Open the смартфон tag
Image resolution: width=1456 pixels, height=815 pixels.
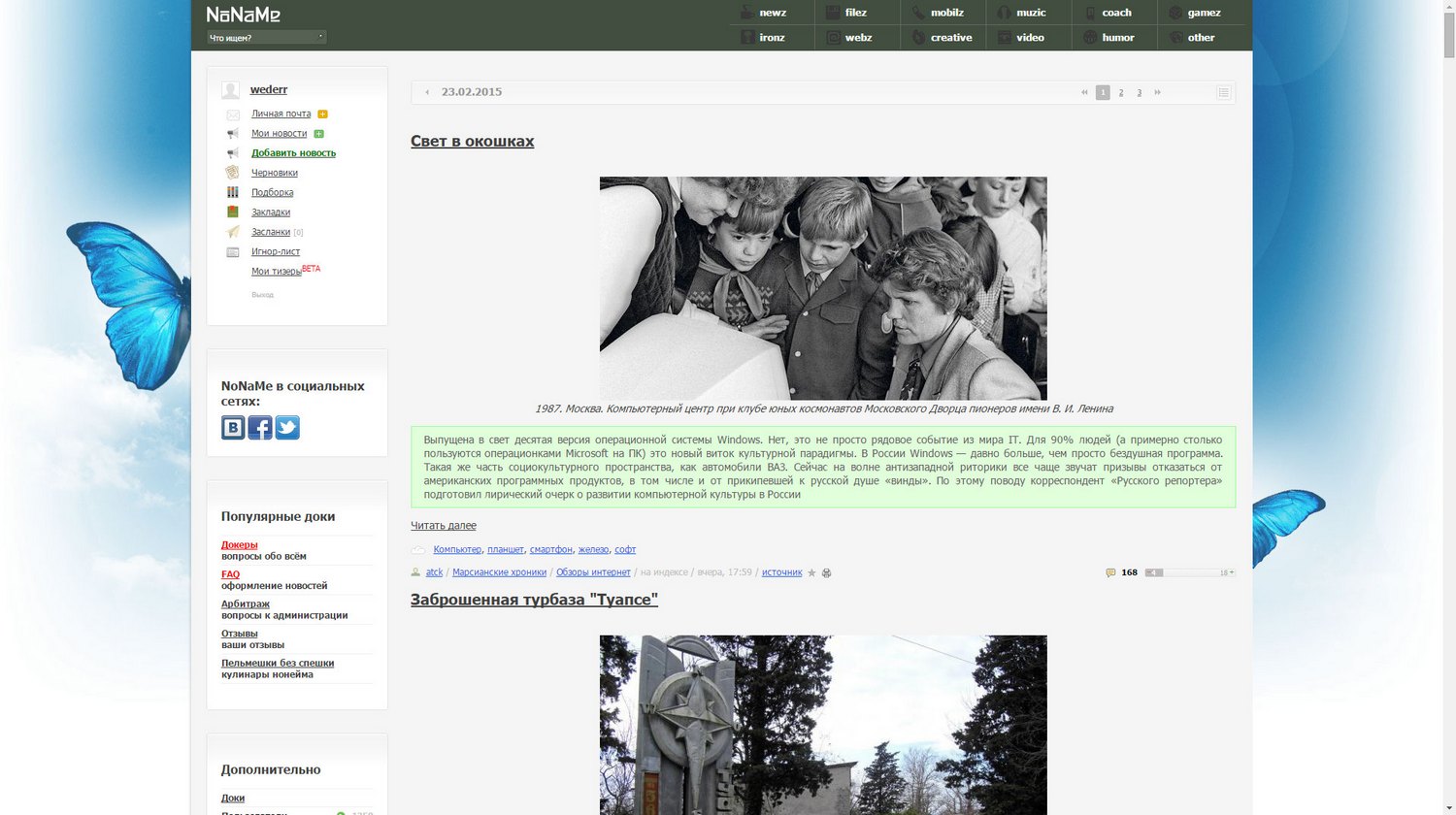(x=551, y=549)
